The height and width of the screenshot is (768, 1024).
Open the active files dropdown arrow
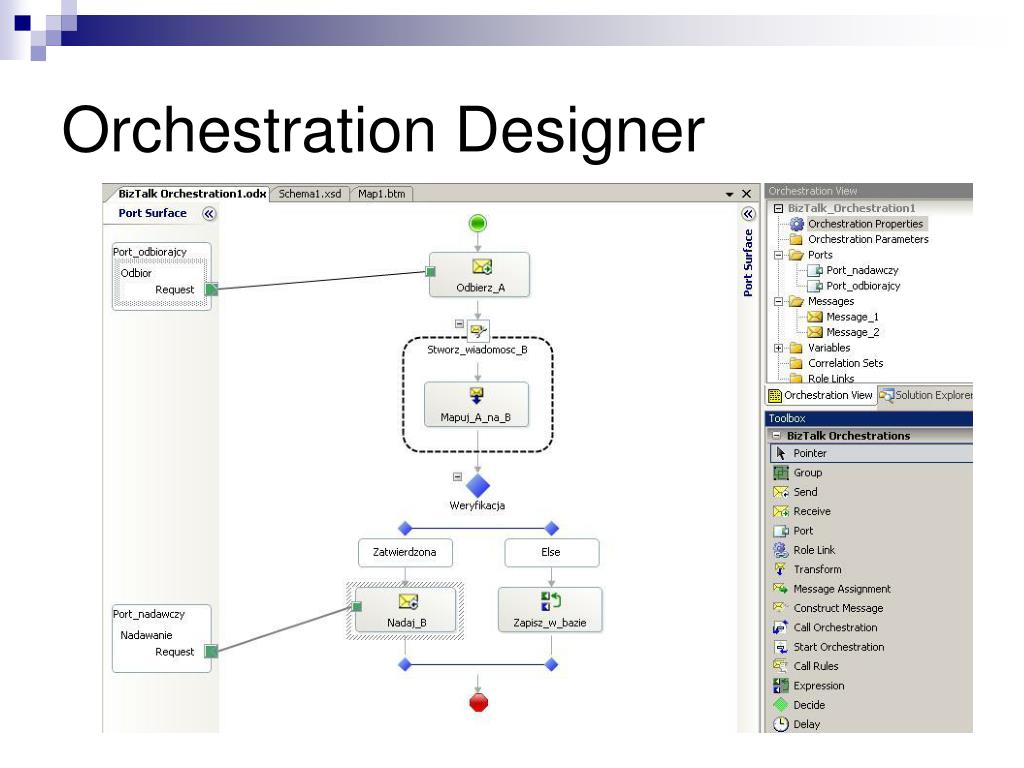(729, 195)
